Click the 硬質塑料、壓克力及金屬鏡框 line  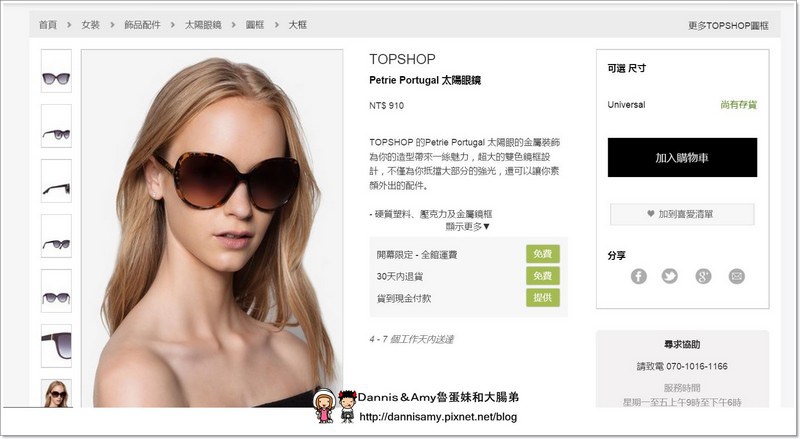click(431, 214)
